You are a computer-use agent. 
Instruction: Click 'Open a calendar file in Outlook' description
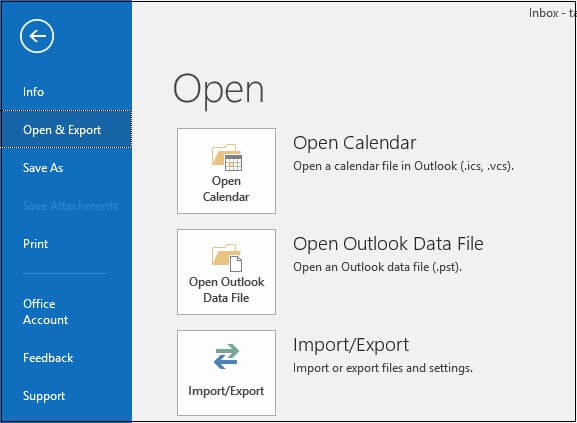(x=403, y=166)
